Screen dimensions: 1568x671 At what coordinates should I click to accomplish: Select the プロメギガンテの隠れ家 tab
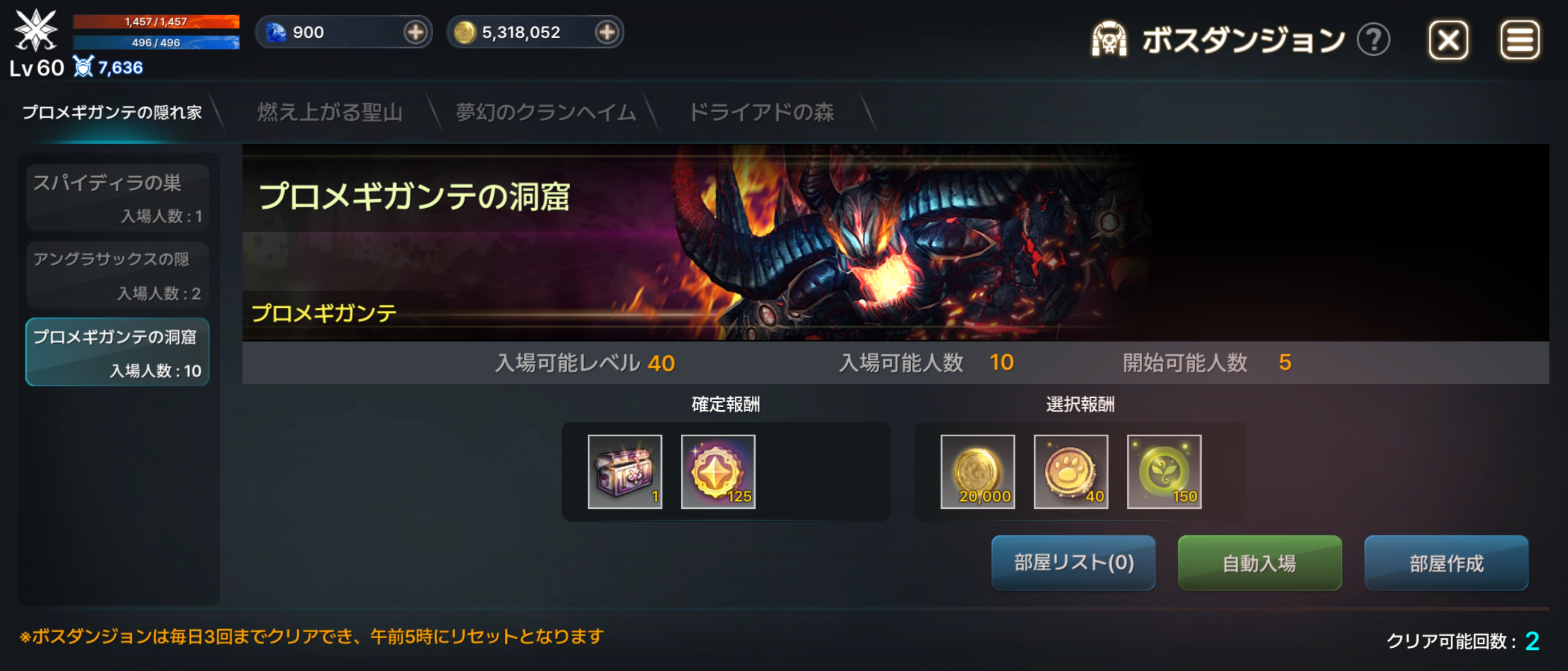112,112
